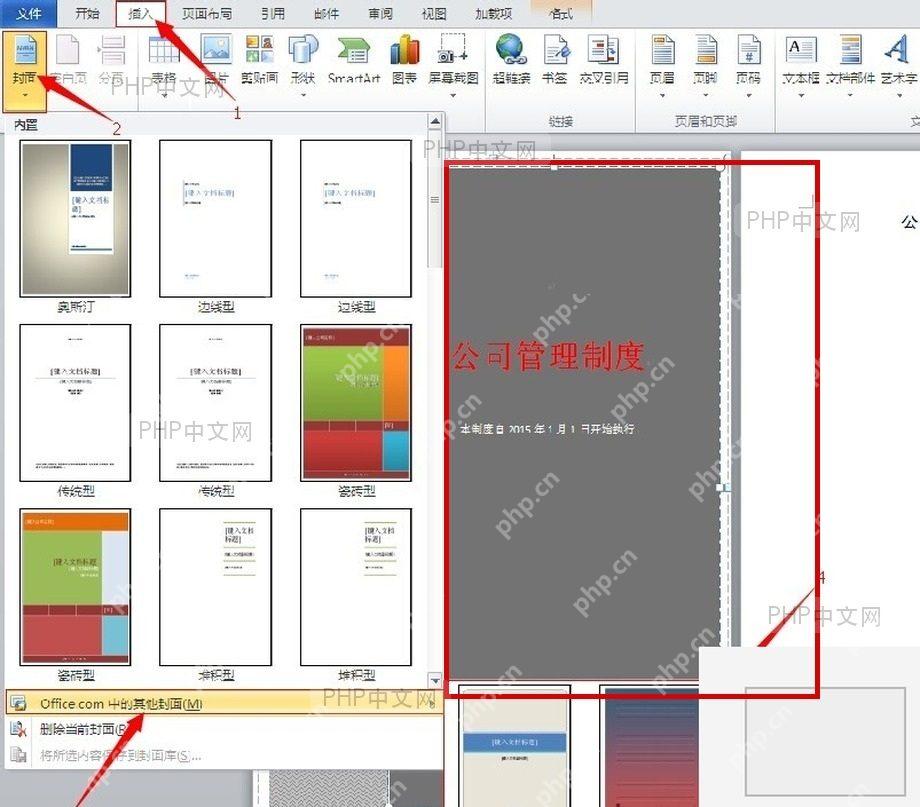Image resolution: width=920 pixels, height=807 pixels.
Task: Insert a SmartArt graphic
Action: [354, 60]
